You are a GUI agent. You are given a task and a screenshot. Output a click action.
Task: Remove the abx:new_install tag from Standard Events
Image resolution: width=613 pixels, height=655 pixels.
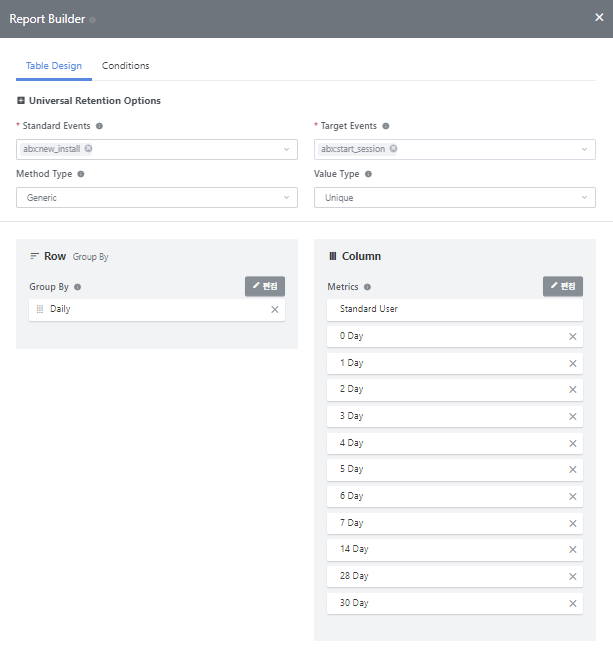[x=89, y=149]
